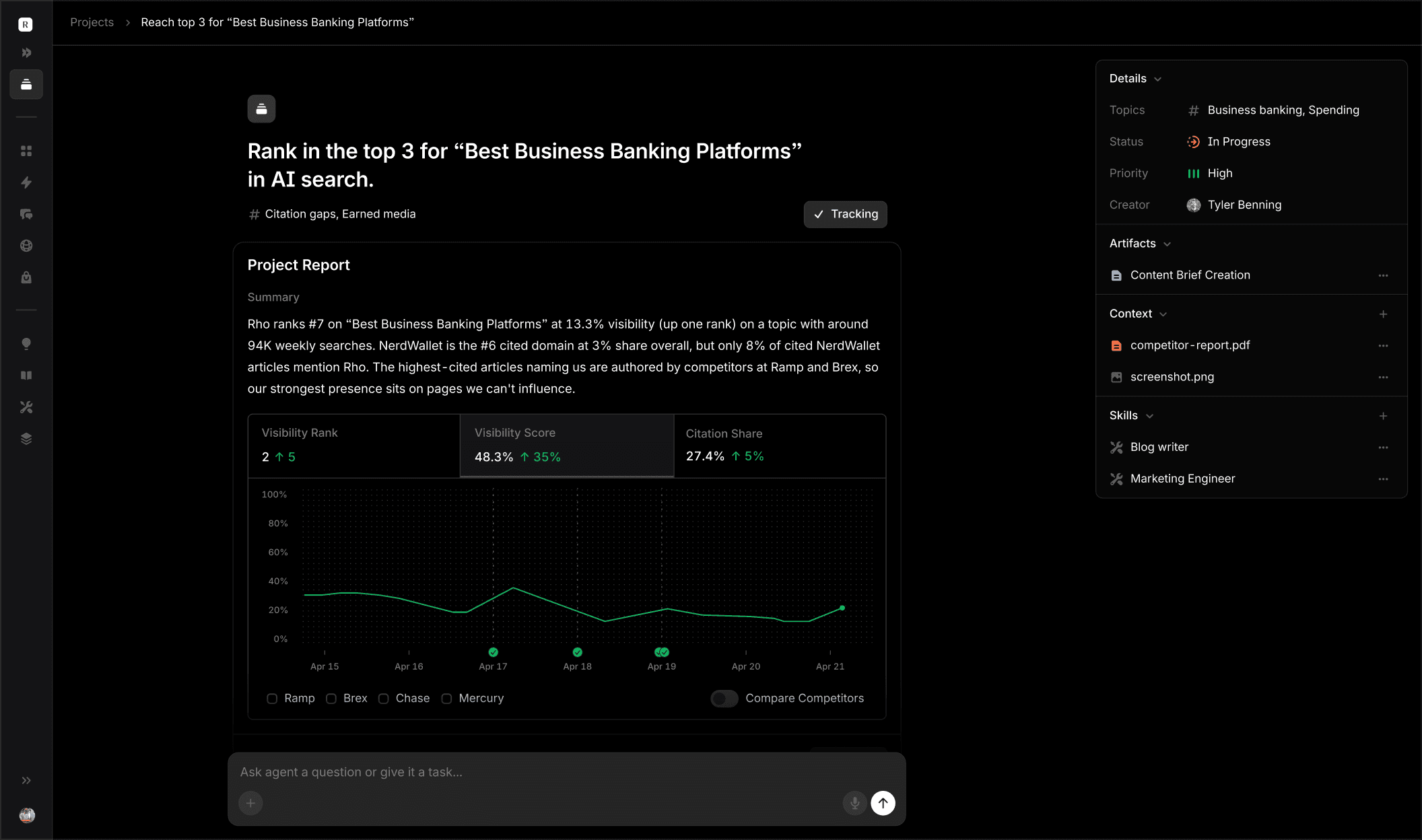Open the lightbulb insights sidebar icon

[26, 344]
